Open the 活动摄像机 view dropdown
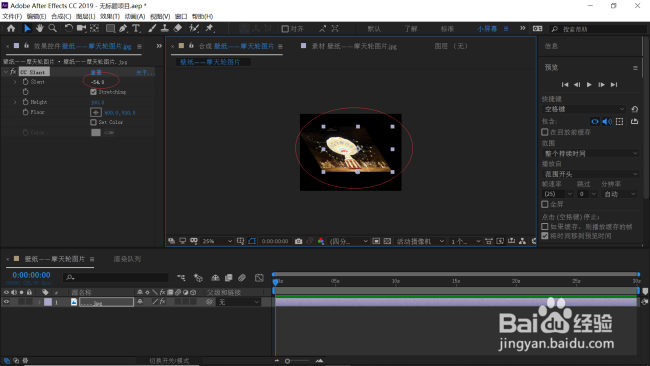 pyautogui.click(x=420, y=241)
